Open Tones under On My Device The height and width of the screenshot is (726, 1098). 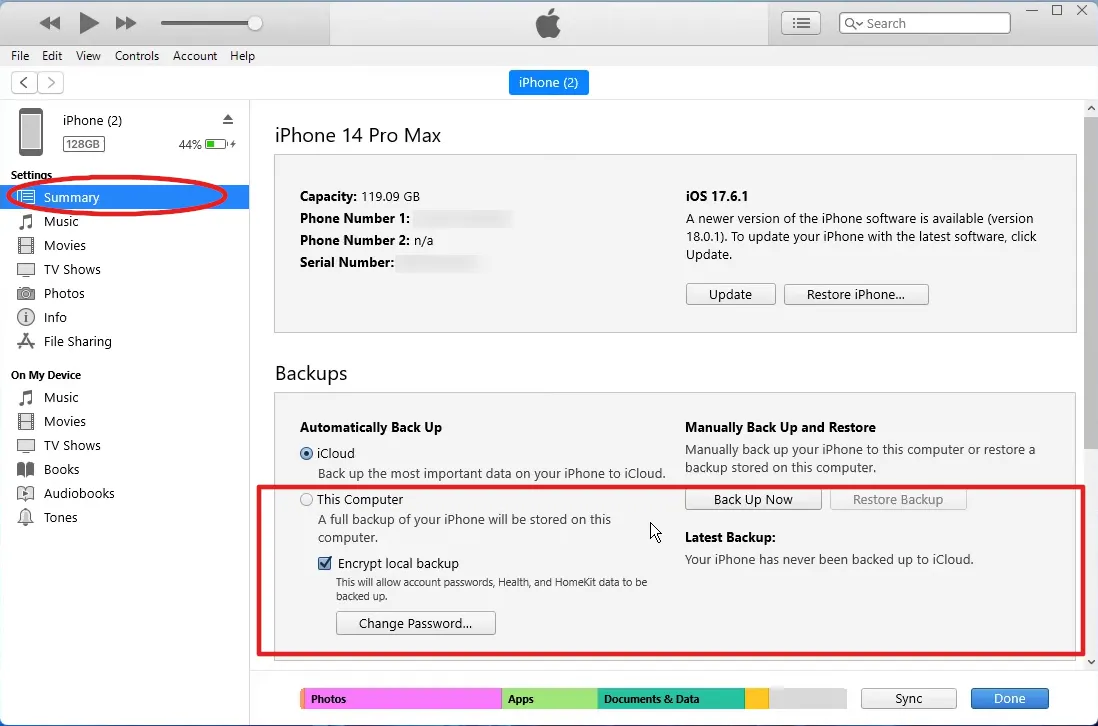point(62,517)
